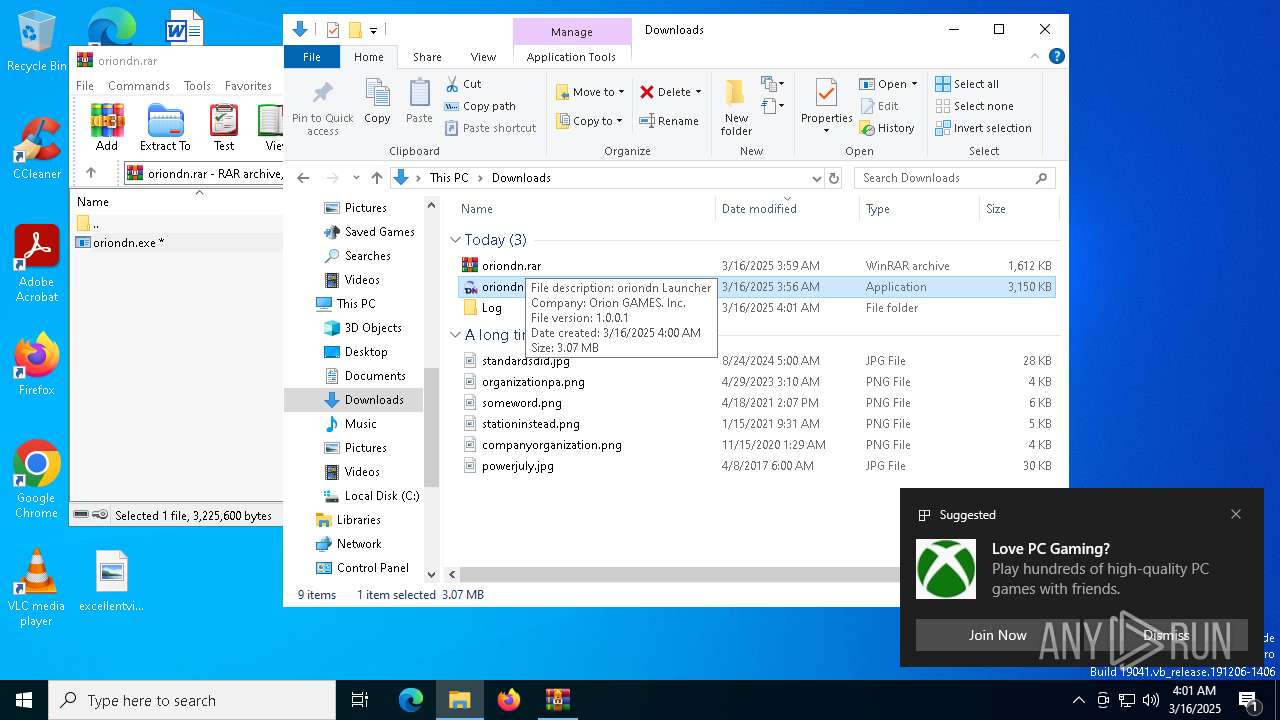
Task: Open the Delete dropdown arrow
Action: 698,92
